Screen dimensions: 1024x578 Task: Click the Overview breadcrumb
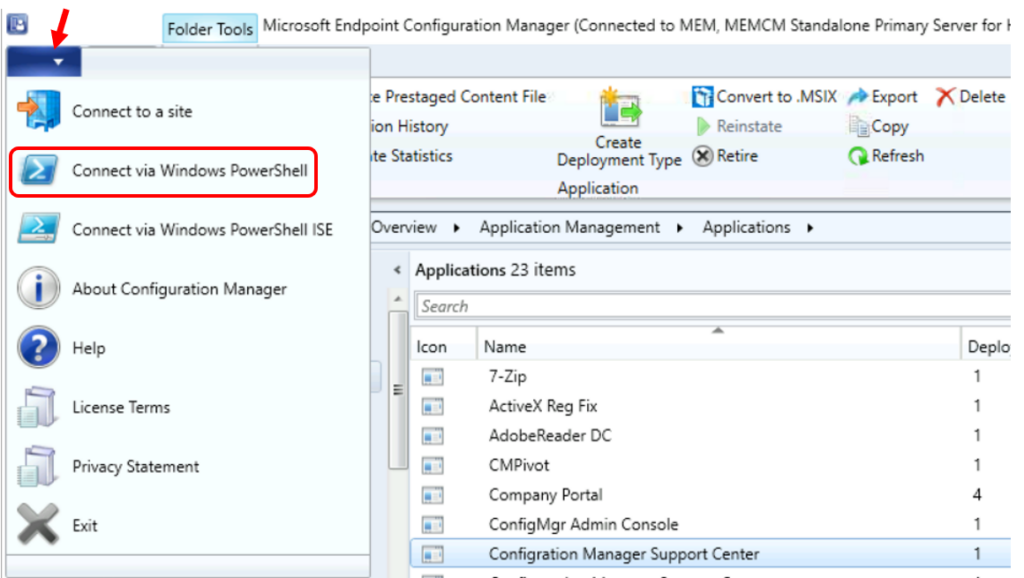(x=404, y=227)
